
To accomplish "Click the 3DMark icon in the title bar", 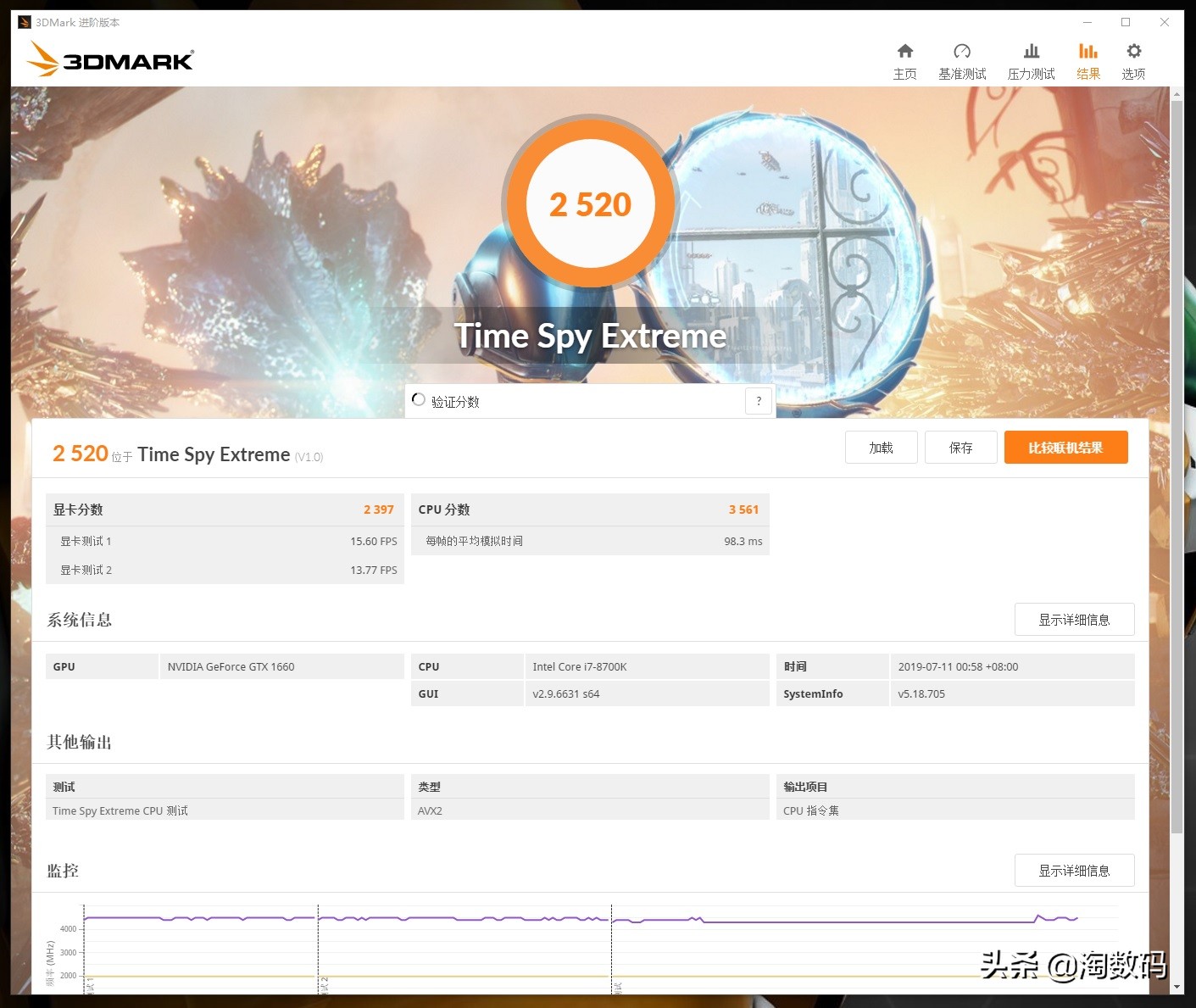I will click(24, 21).
